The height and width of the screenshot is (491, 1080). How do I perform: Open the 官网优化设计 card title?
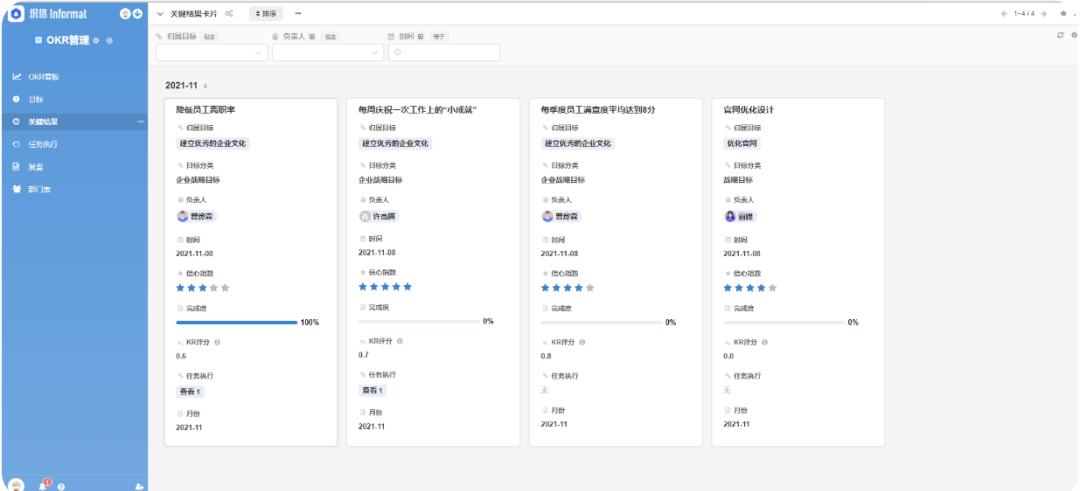pos(748,109)
